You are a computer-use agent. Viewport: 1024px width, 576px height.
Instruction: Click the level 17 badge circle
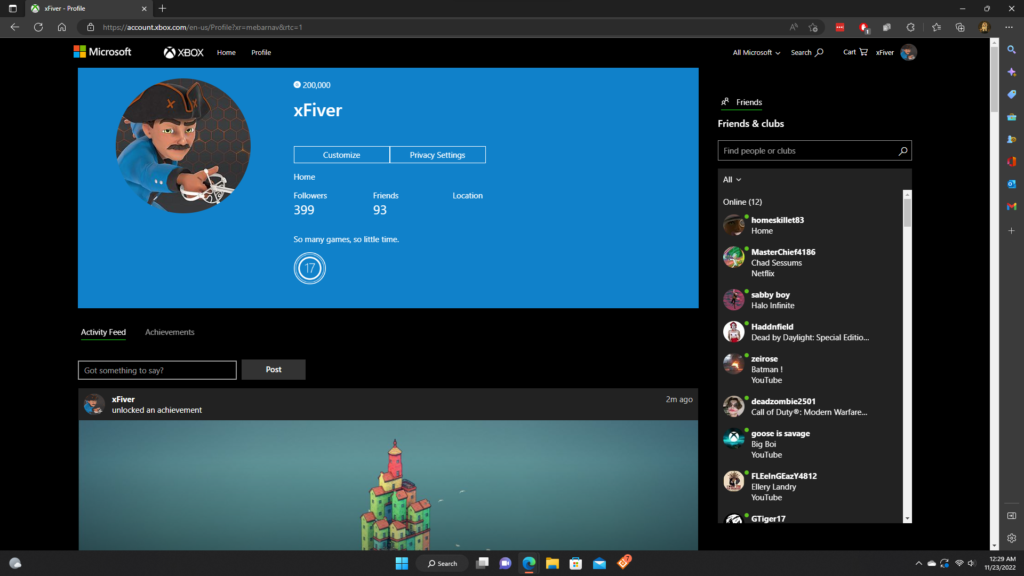pyautogui.click(x=310, y=269)
